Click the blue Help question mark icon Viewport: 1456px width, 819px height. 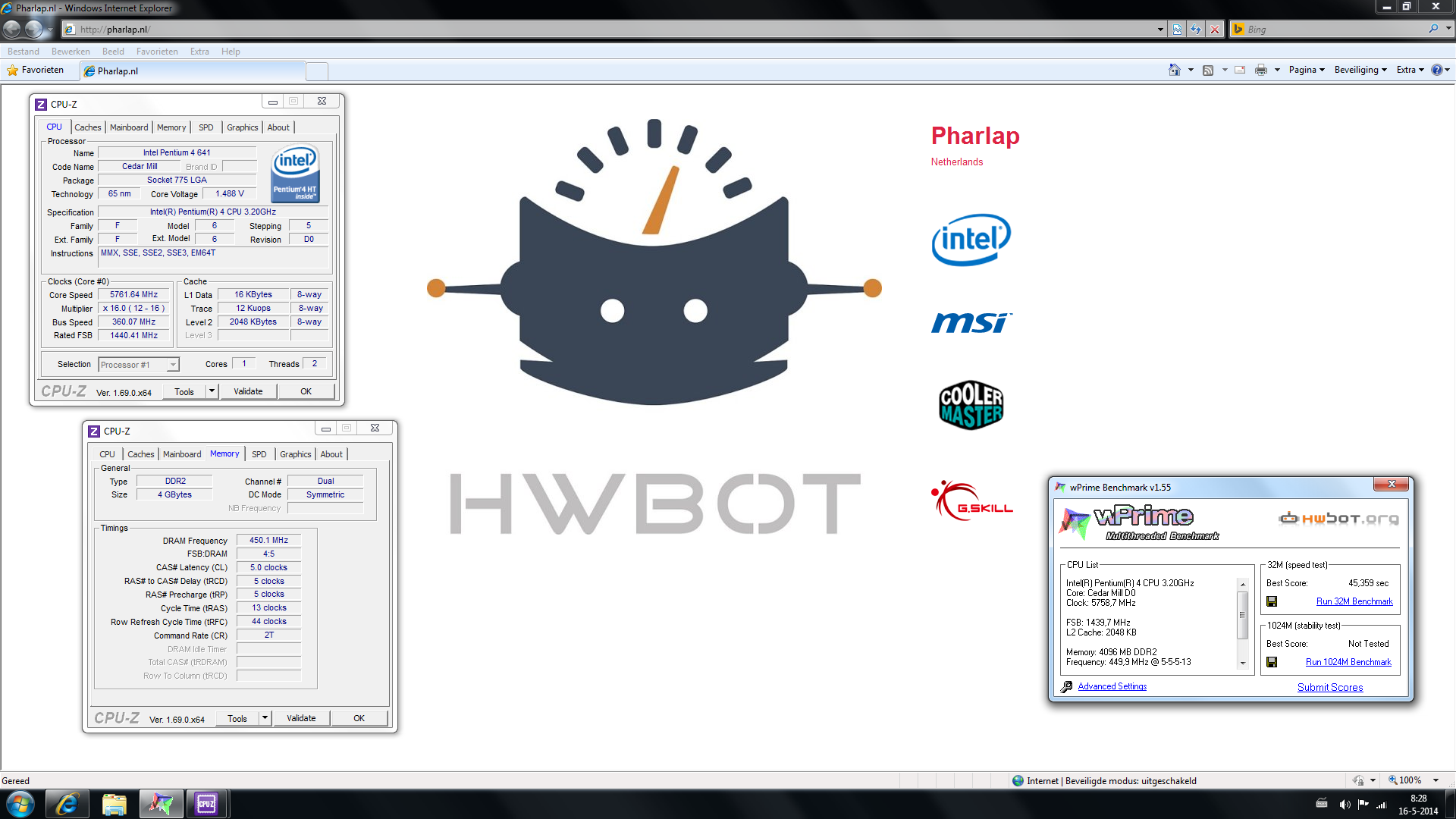1436,70
